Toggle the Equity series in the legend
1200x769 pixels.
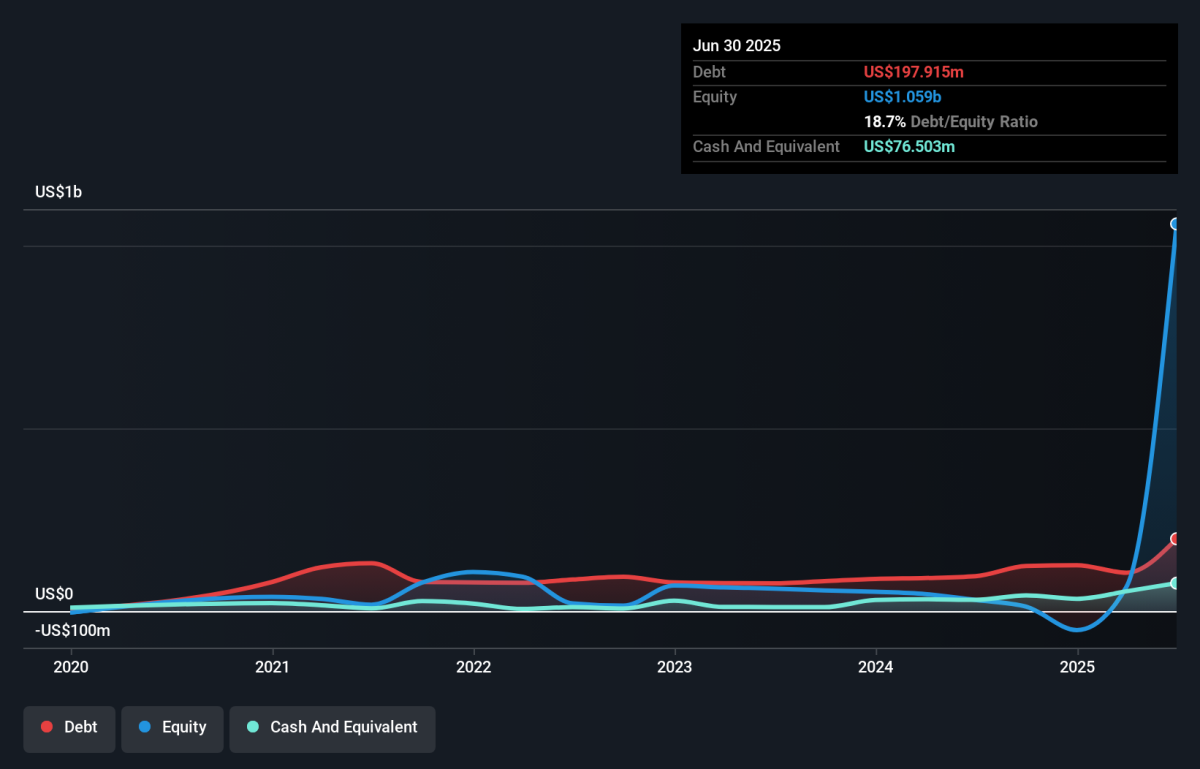(x=172, y=727)
